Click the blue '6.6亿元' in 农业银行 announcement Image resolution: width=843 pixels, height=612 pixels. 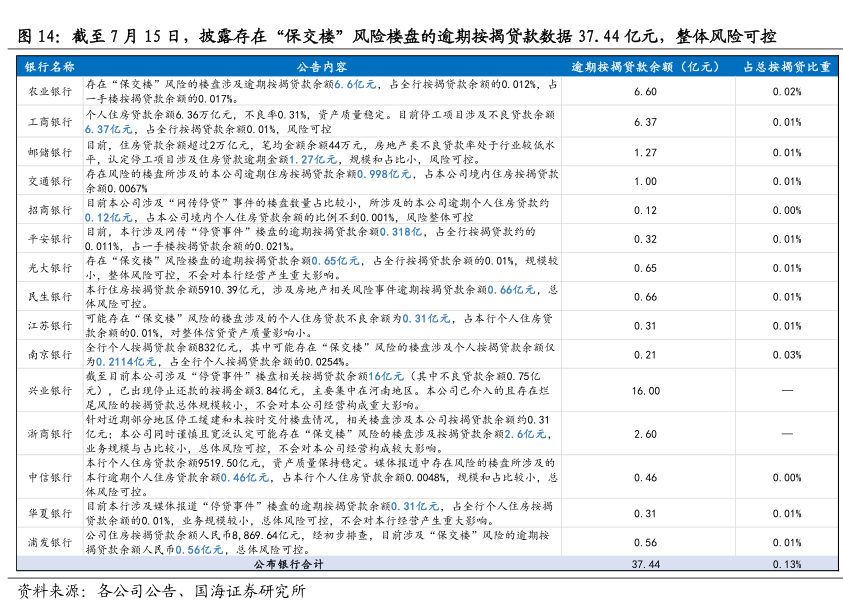(x=355, y=84)
